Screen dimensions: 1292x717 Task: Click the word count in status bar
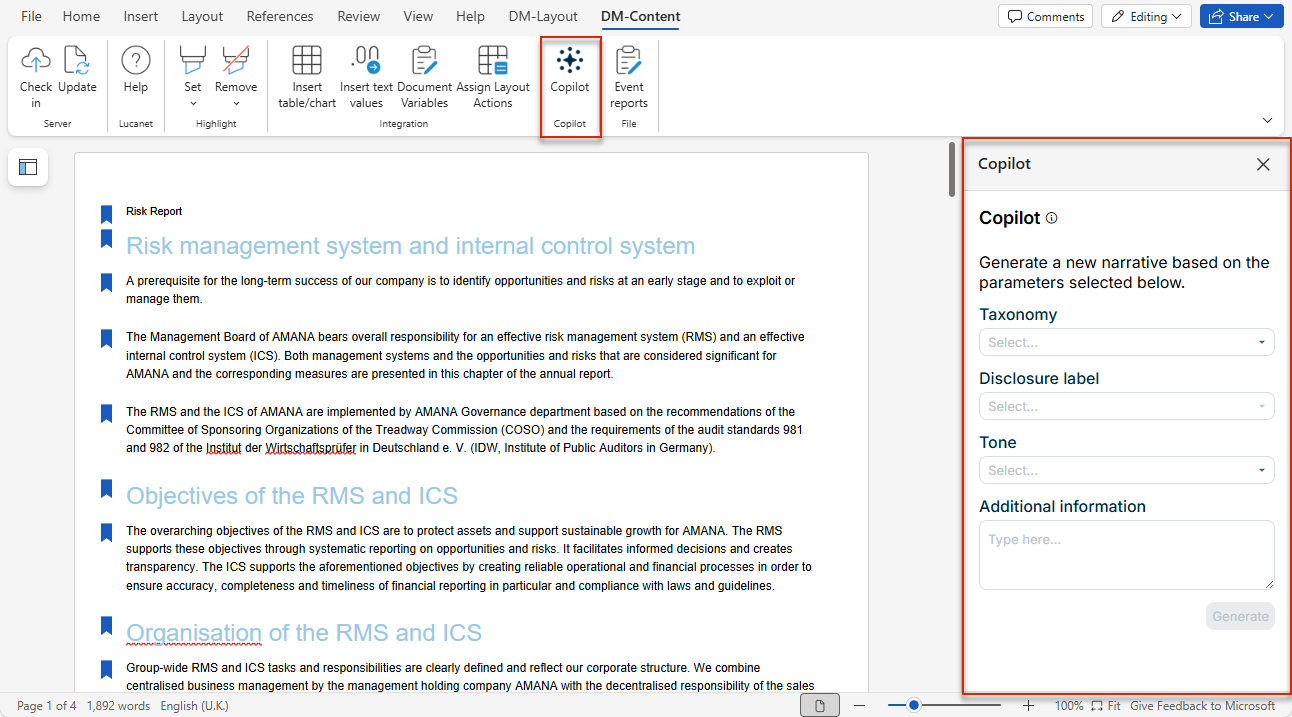tap(118, 706)
